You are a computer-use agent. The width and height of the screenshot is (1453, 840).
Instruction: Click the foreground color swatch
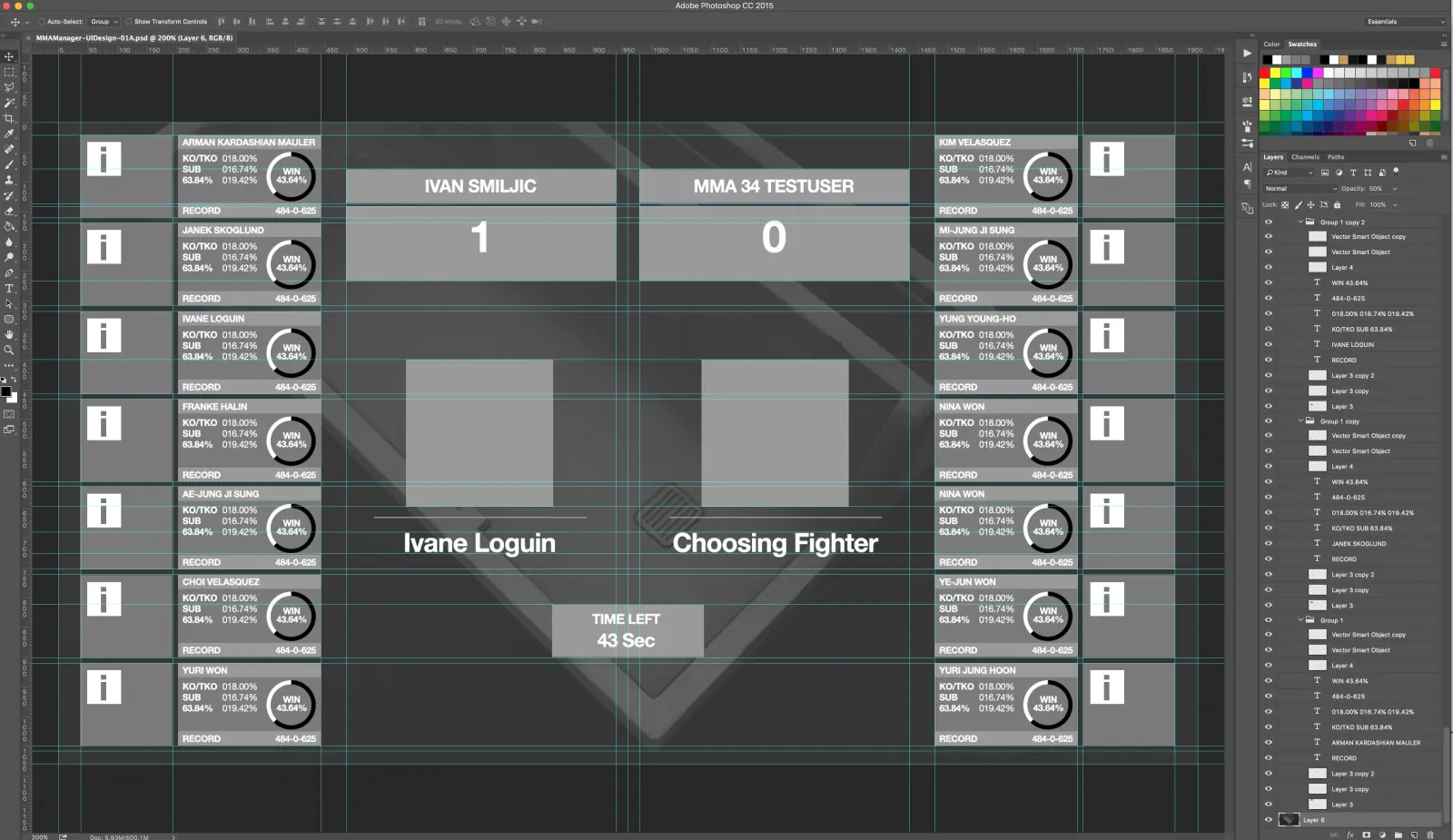pos(6,391)
